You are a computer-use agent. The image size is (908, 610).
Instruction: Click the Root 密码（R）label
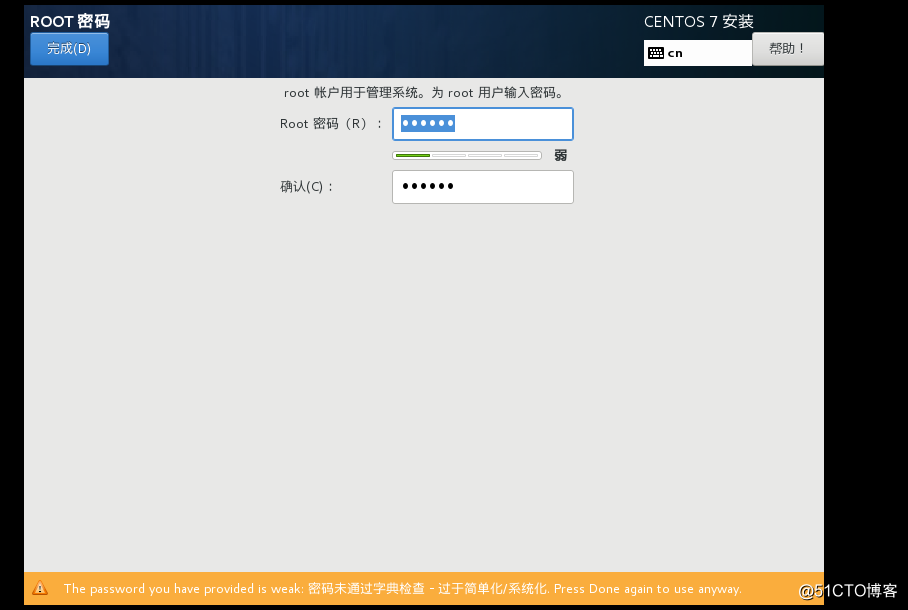click(x=331, y=124)
